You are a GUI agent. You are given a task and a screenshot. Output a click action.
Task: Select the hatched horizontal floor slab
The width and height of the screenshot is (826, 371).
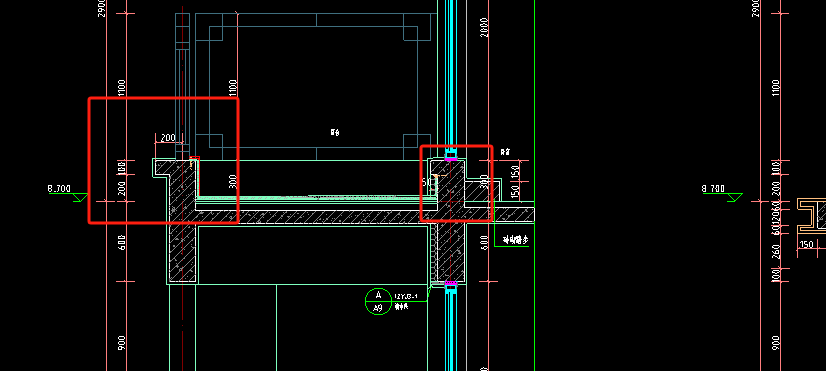point(316,217)
